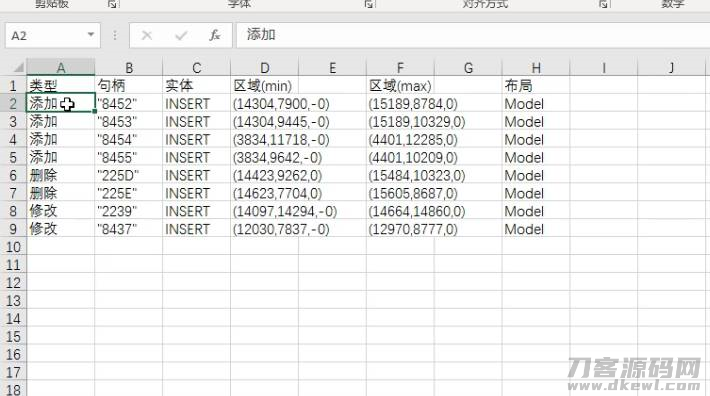Viewport: 710px width, 396px height.
Task: Select row 6 header
Action: click(13, 176)
